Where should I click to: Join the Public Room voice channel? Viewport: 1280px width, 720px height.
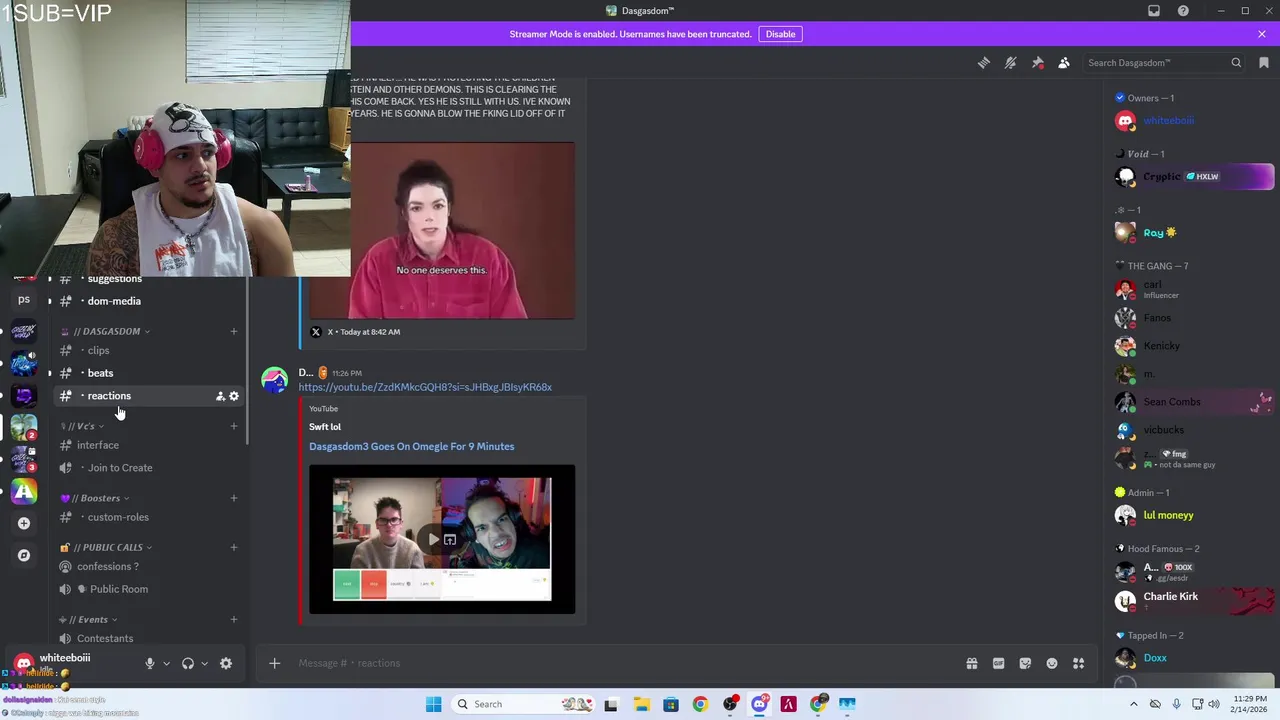tap(148, 589)
